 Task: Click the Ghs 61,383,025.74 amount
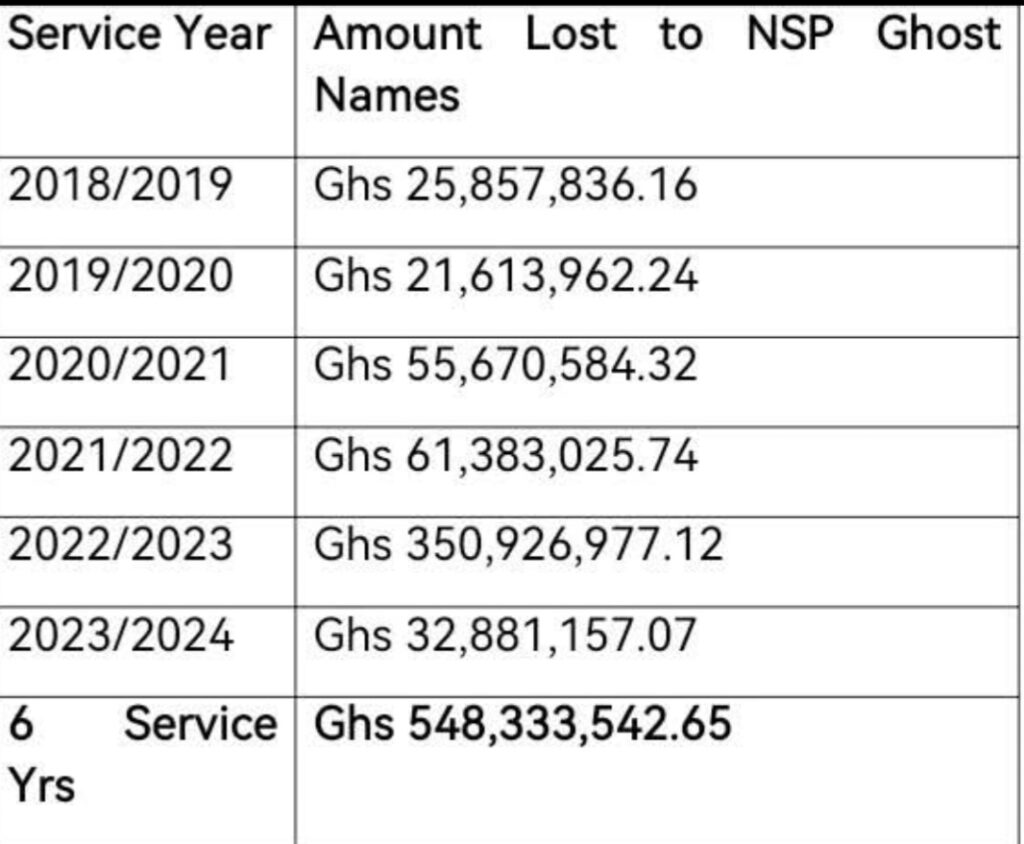click(505, 455)
